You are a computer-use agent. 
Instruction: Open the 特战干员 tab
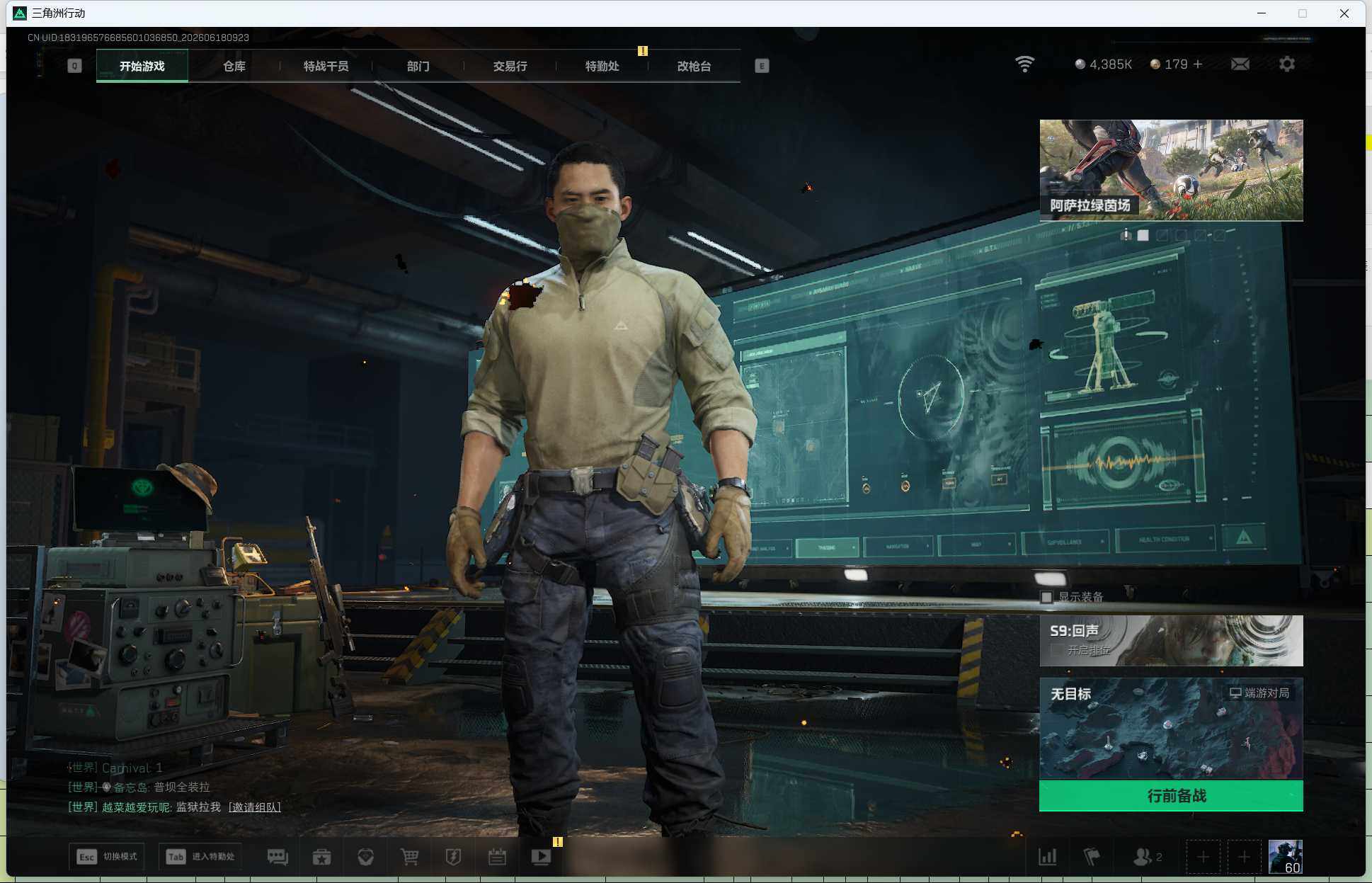coord(326,66)
